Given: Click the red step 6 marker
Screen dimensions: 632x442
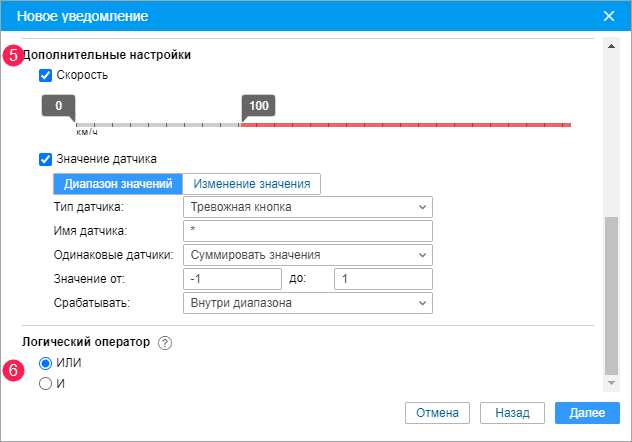Looking at the screenshot, I should [x=13, y=370].
